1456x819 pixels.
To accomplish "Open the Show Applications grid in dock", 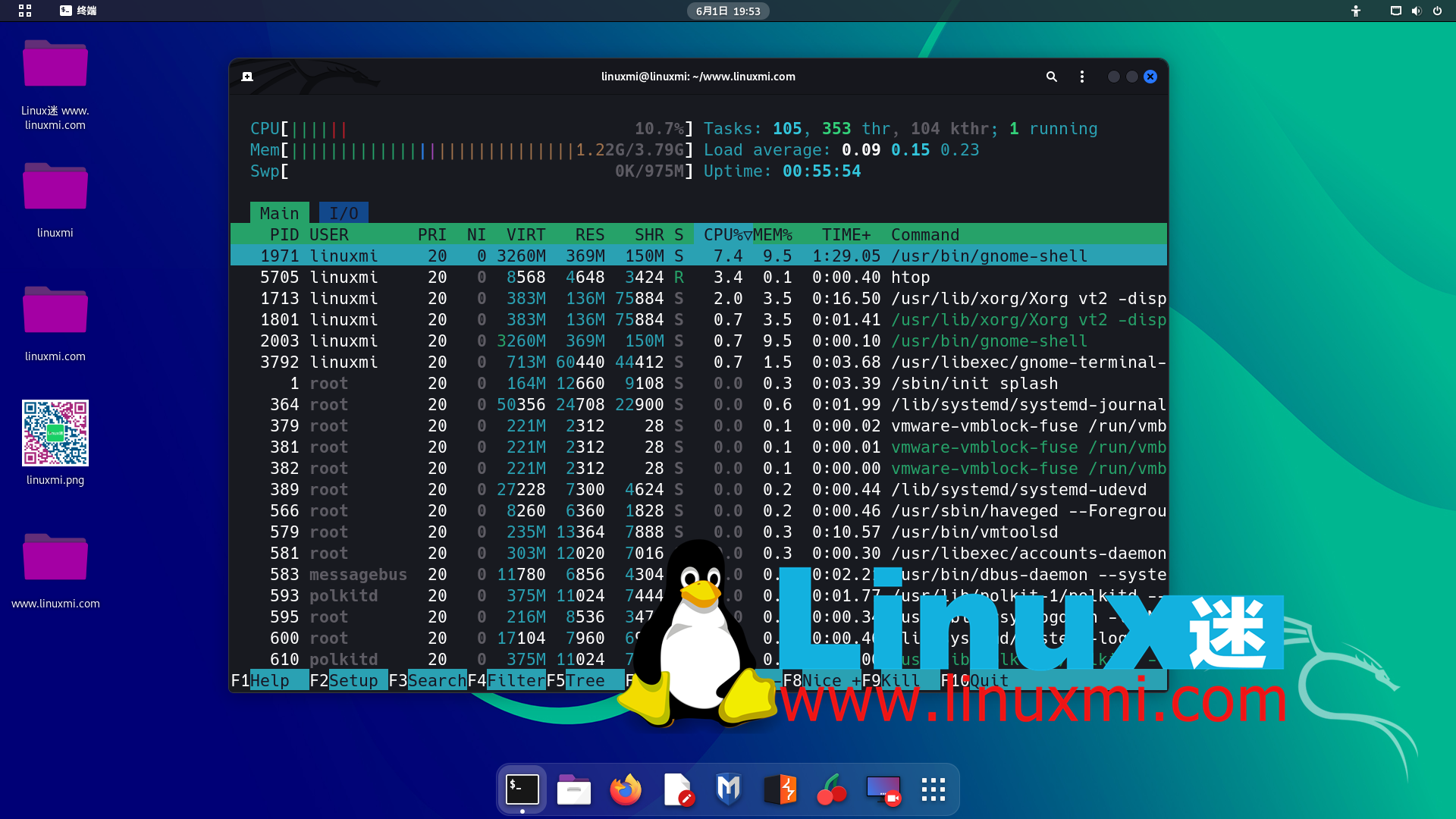I will 934,789.
